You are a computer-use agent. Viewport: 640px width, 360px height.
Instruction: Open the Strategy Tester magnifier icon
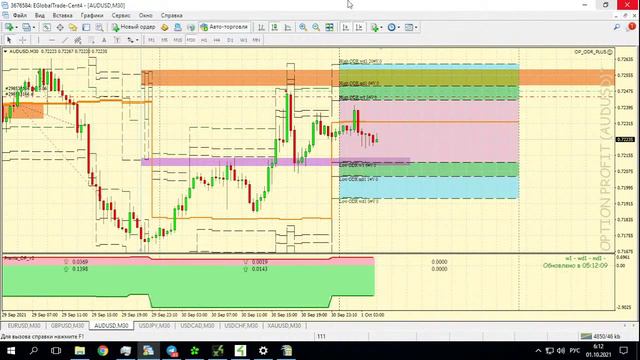coord(99,27)
